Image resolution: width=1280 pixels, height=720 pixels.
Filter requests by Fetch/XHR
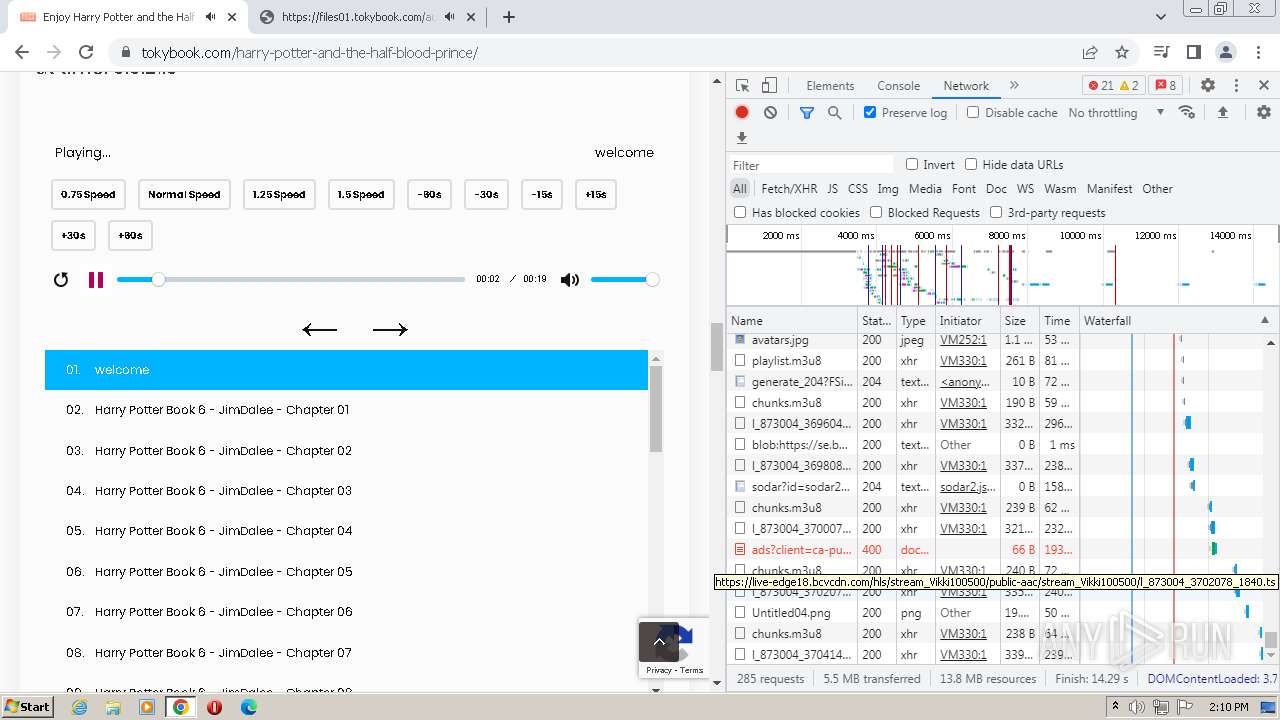pyautogui.click(x=789, y=189)
